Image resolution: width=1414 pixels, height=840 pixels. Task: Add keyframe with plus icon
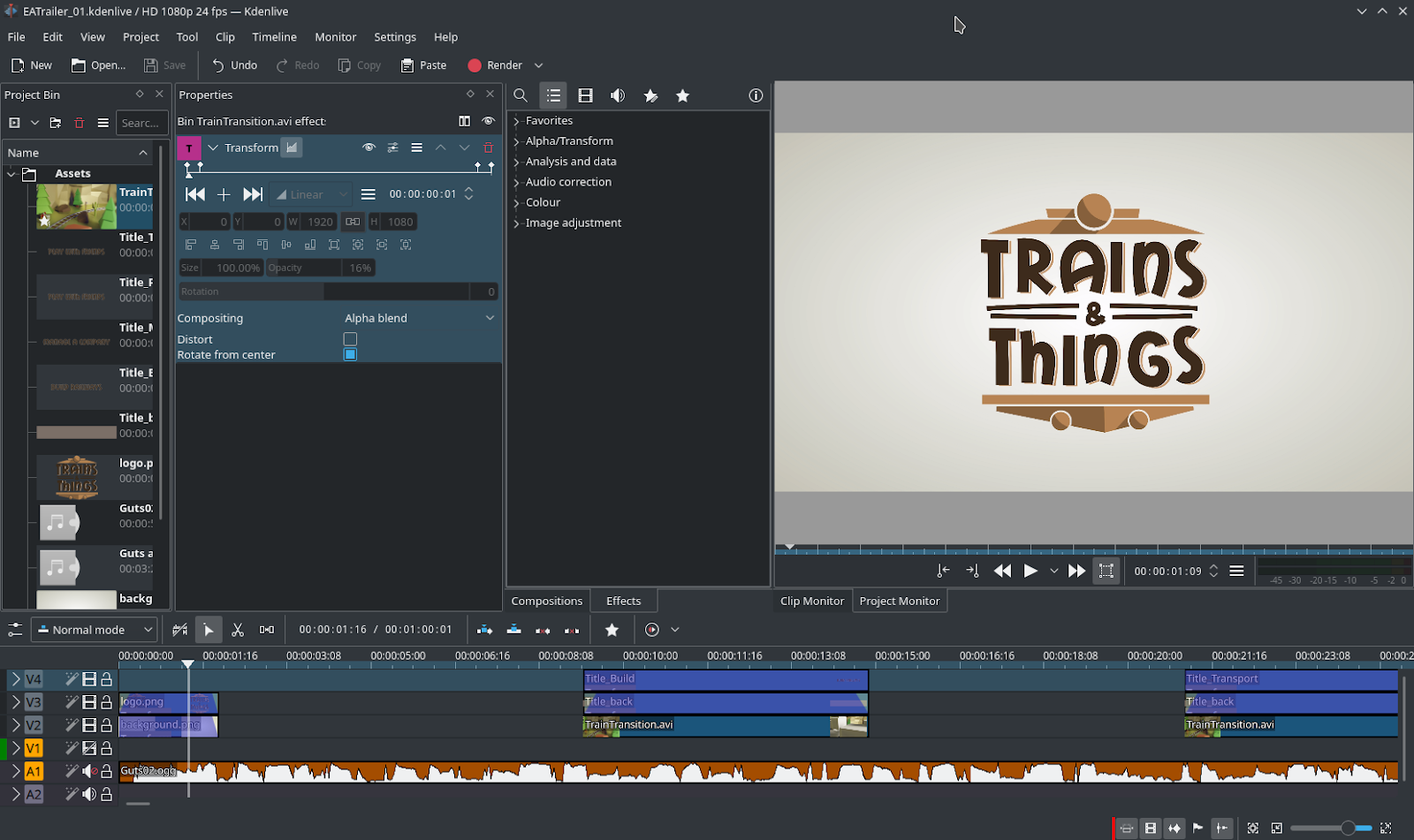pyautogui.click(x=224, y=194)
